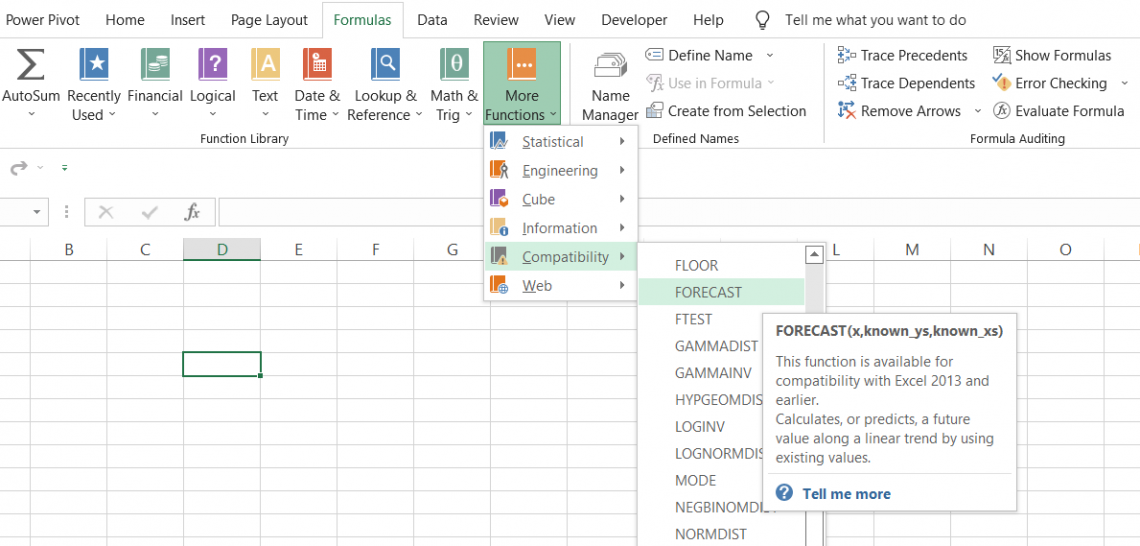
Task: Open Date & Time functions library
Action: point(316,85)
